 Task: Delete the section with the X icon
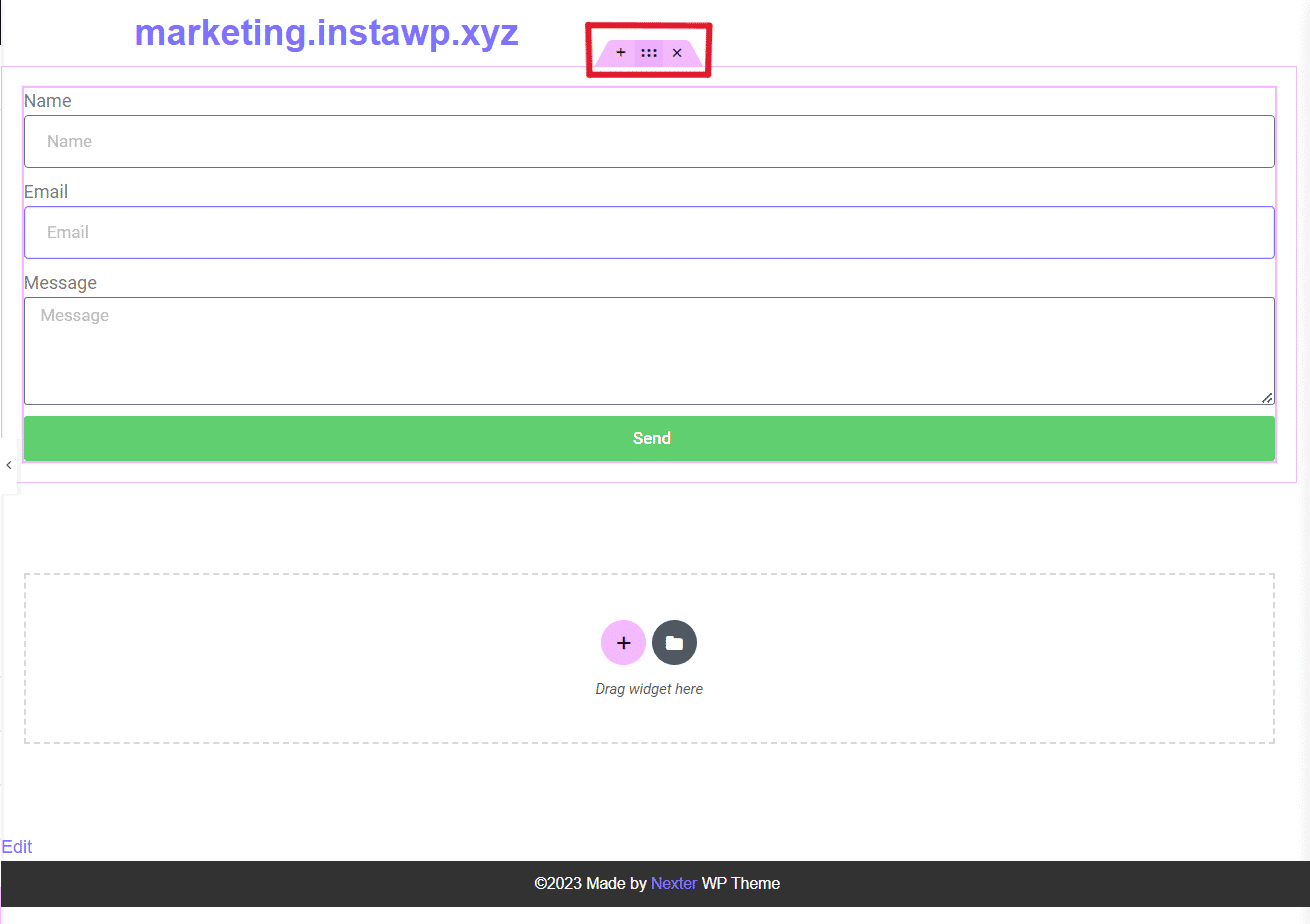677,52
